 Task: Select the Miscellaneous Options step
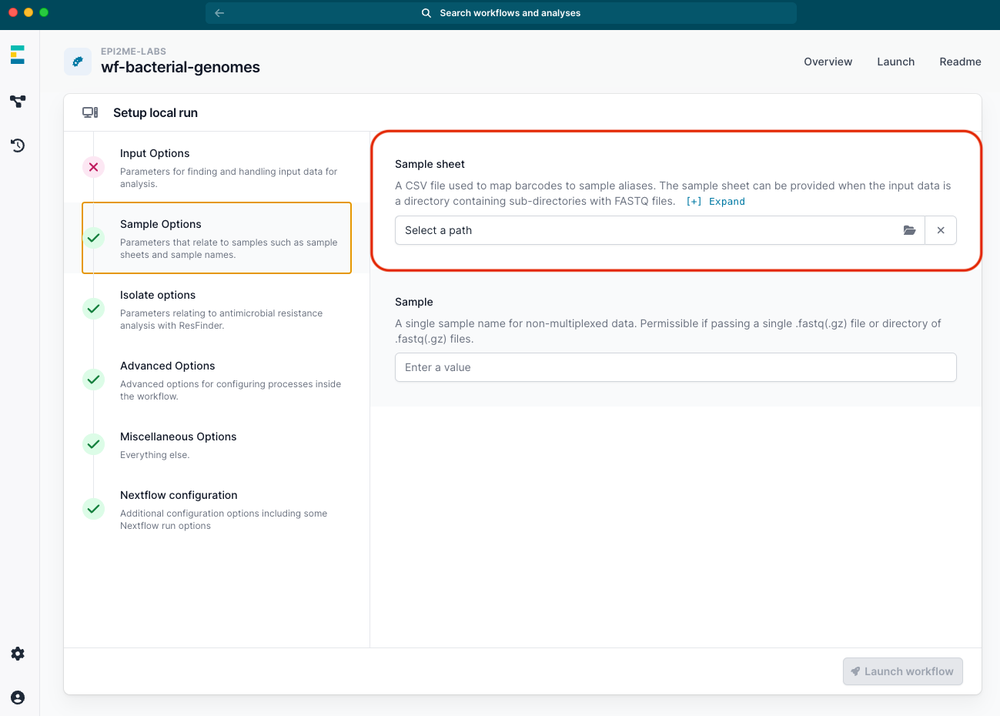click(x=217, y=444)
